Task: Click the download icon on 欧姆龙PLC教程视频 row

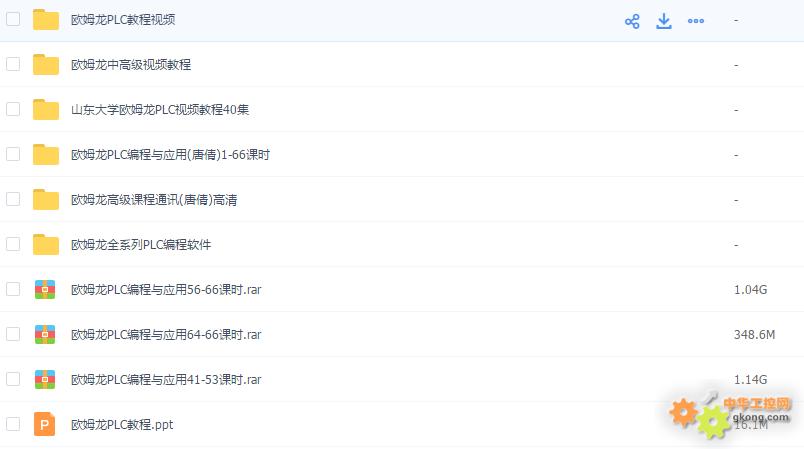Action: [x=664, y=21]
